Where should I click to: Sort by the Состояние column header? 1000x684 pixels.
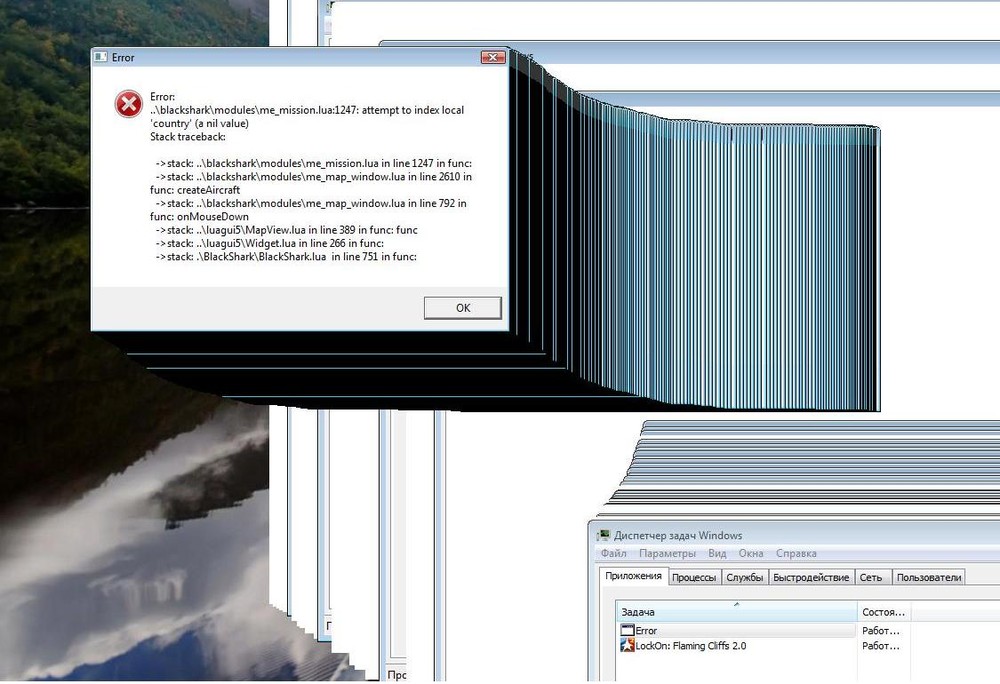(x=883, y=612)
